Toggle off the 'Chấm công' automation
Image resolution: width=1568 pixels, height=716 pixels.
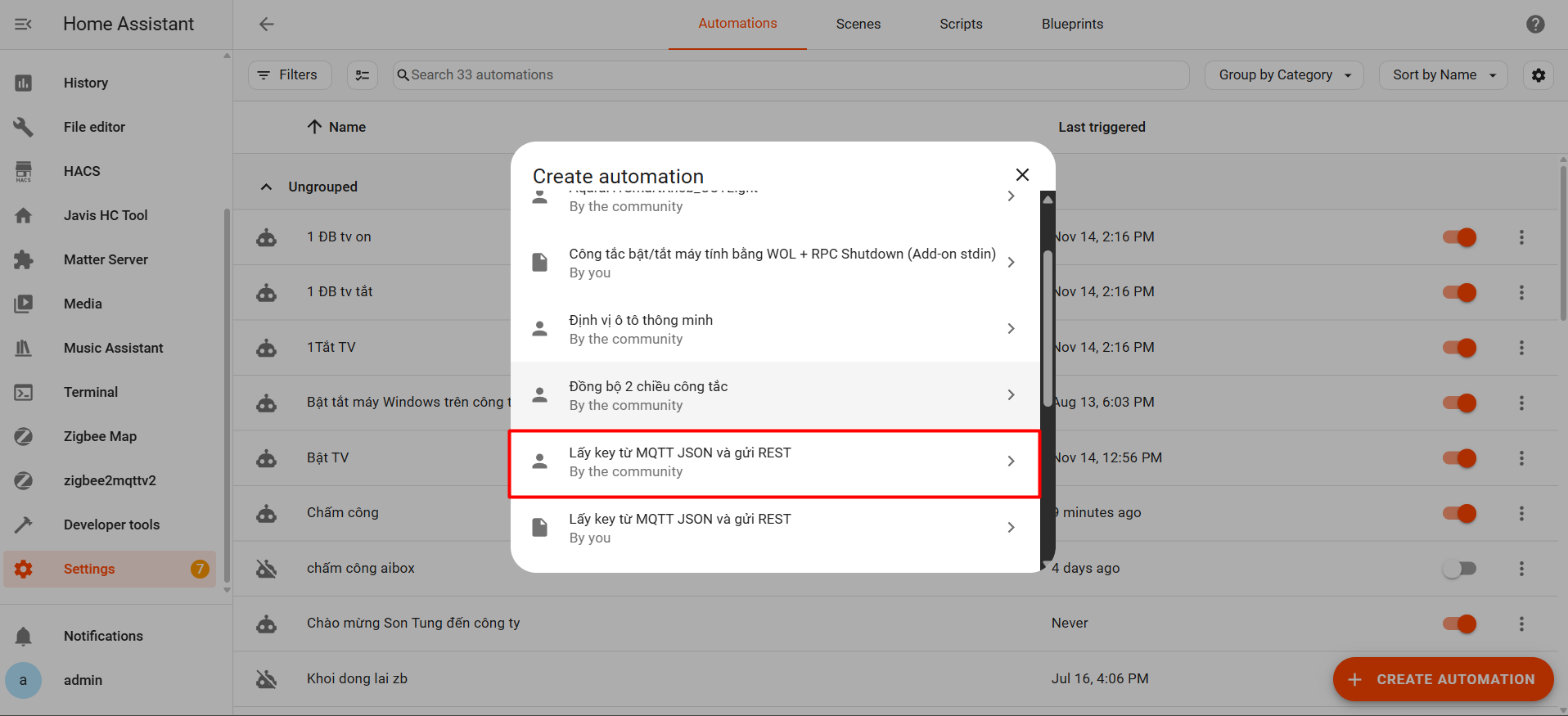tap(1459, 513)
